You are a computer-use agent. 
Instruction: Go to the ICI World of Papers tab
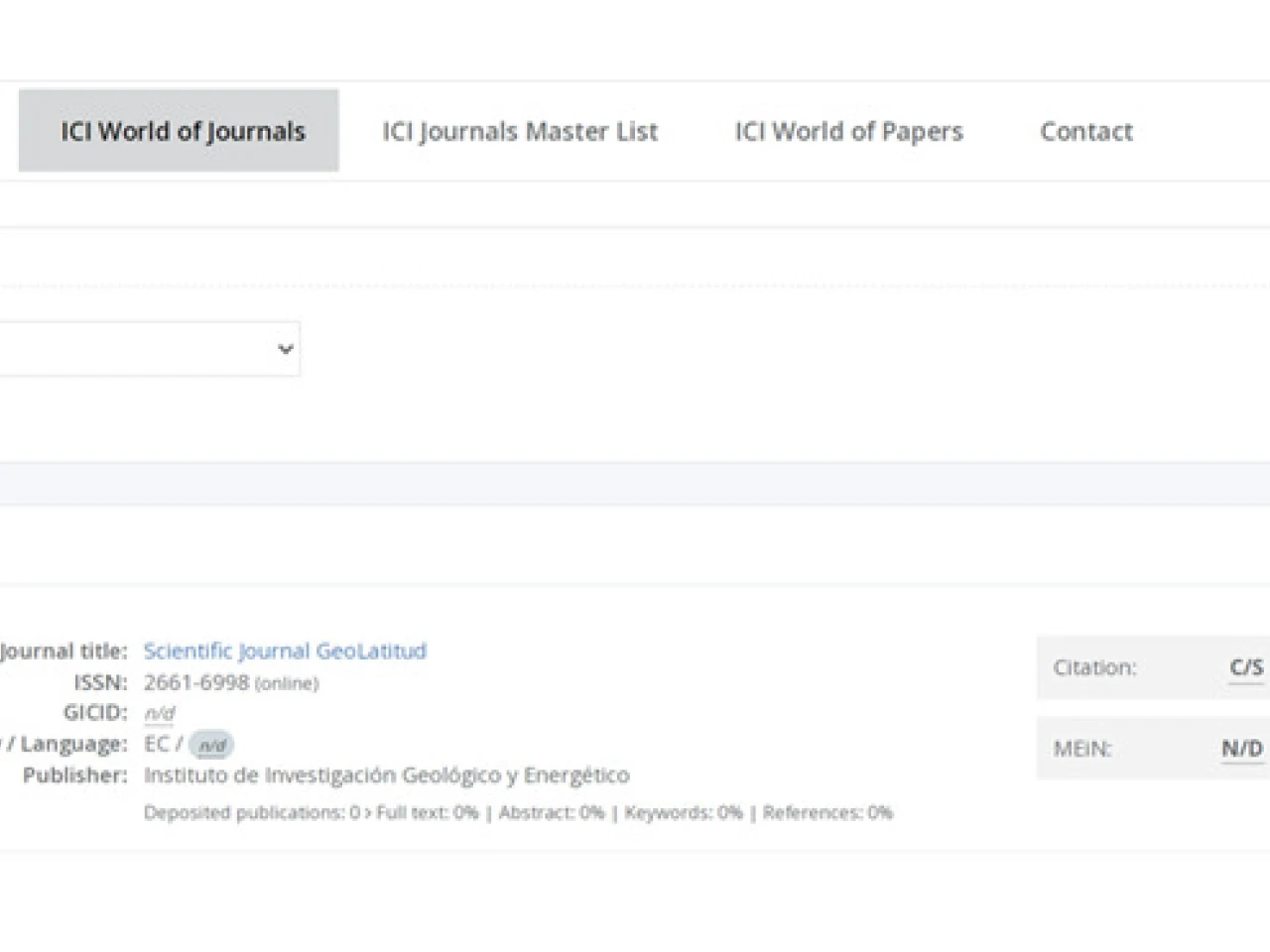point(848,131)
